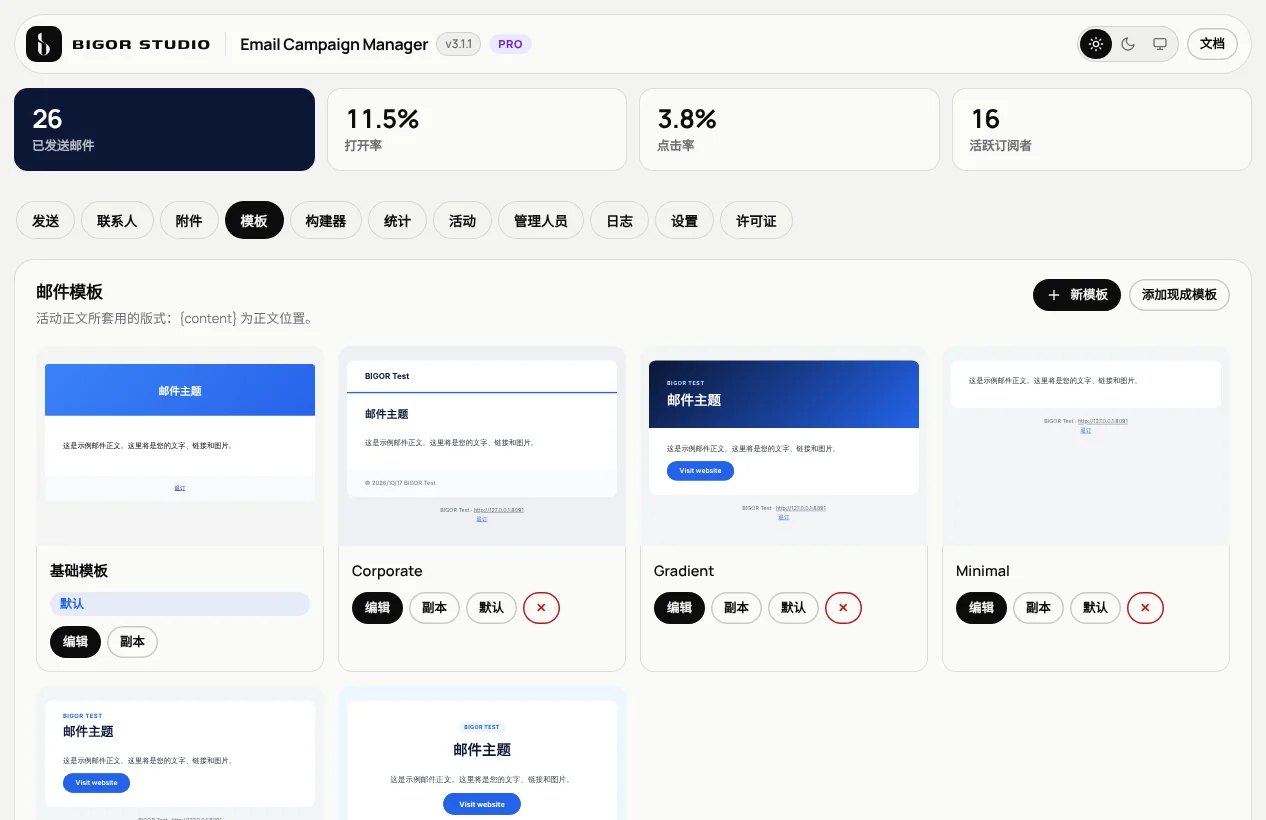Delete the Minimal template
Image resolution: width=1266 pixels, height=820 pixels.
click(1145, 608)
